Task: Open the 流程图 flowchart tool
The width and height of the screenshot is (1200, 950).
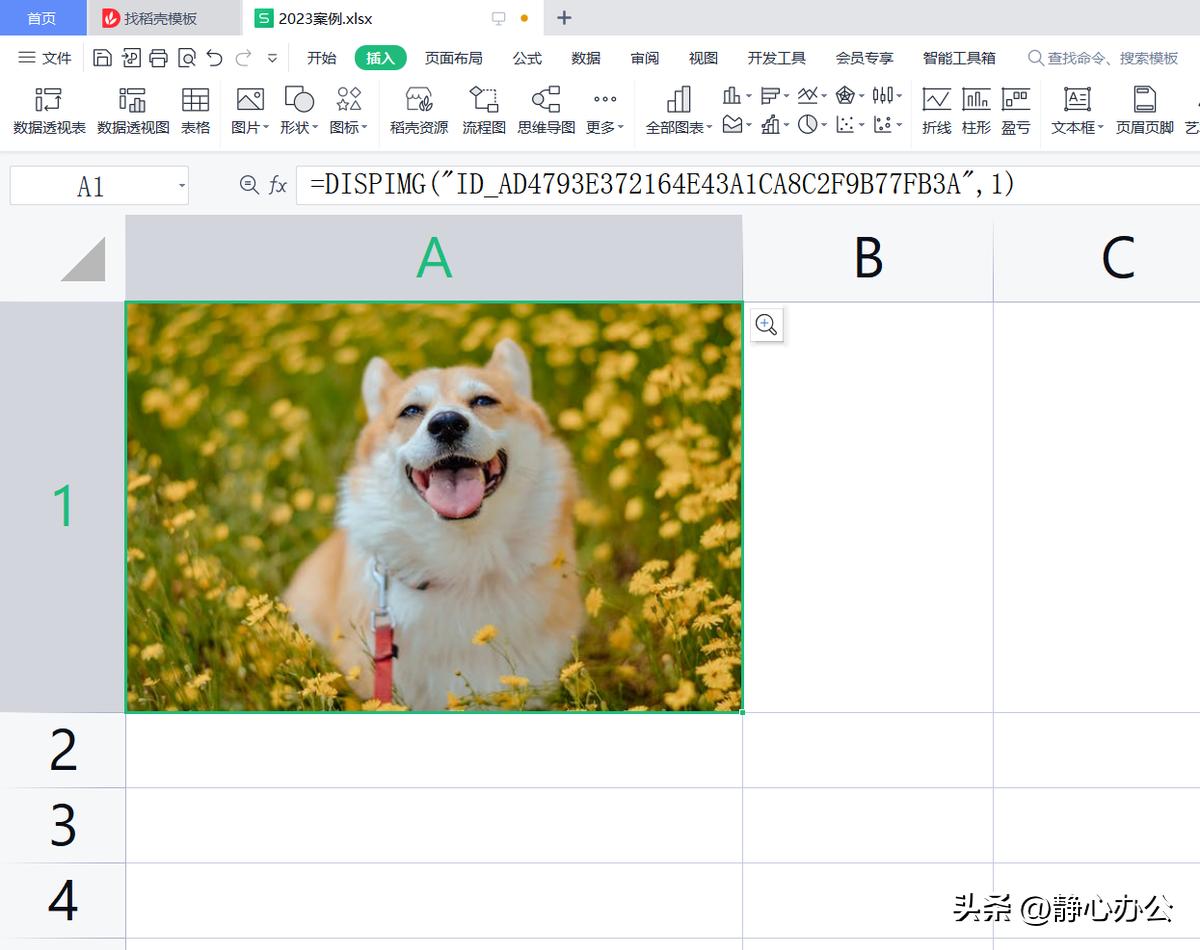Action: pyautogui.click(x=484, y=110)
